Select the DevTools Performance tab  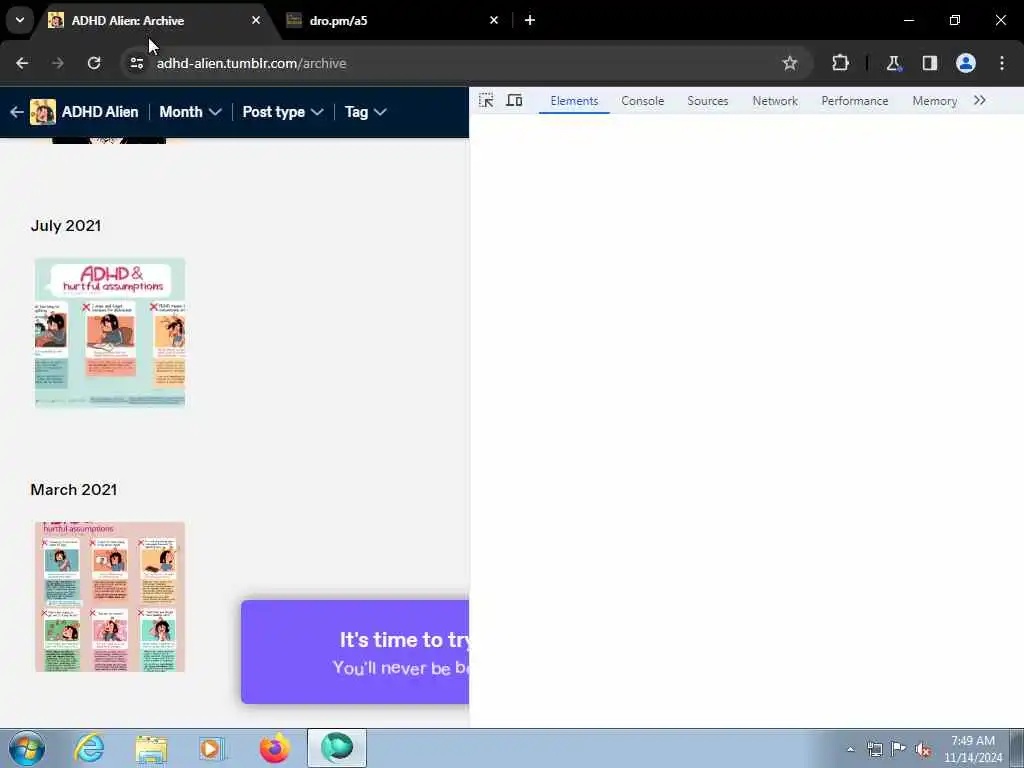coord(855,101)
